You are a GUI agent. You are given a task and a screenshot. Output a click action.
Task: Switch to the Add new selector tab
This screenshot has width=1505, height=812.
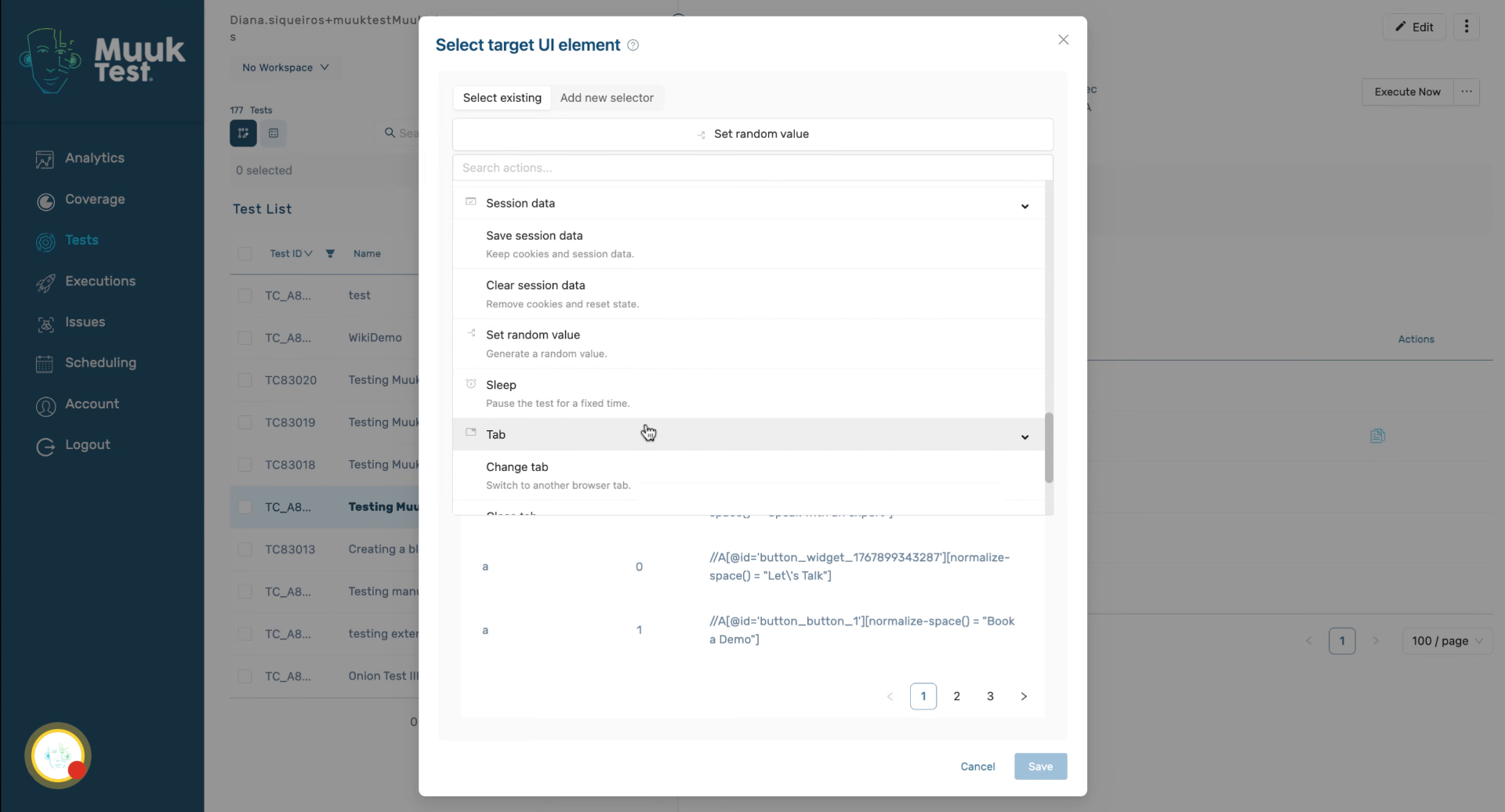(x=607, y=98)
